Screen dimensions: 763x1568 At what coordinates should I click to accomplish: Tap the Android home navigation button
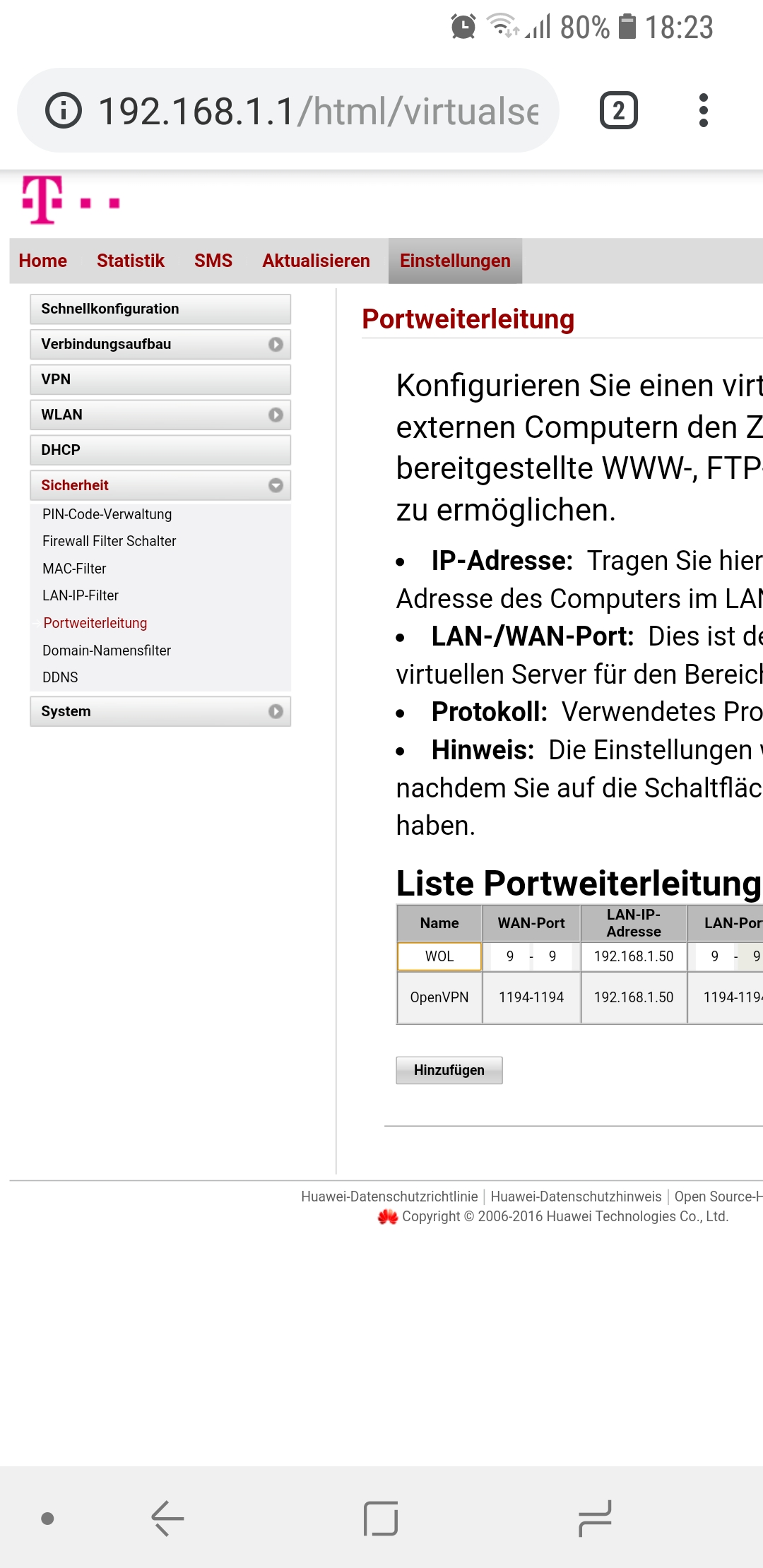tap(381, 1519)
